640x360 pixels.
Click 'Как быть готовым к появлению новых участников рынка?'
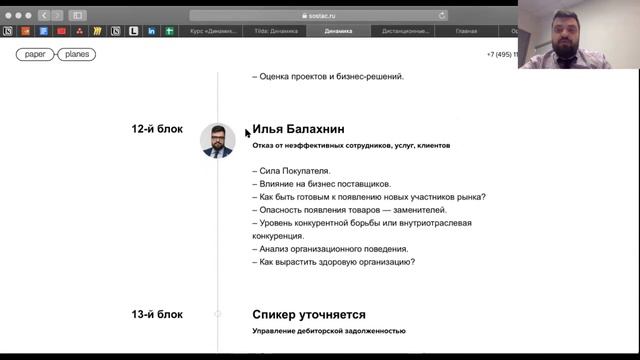point(369,197)
